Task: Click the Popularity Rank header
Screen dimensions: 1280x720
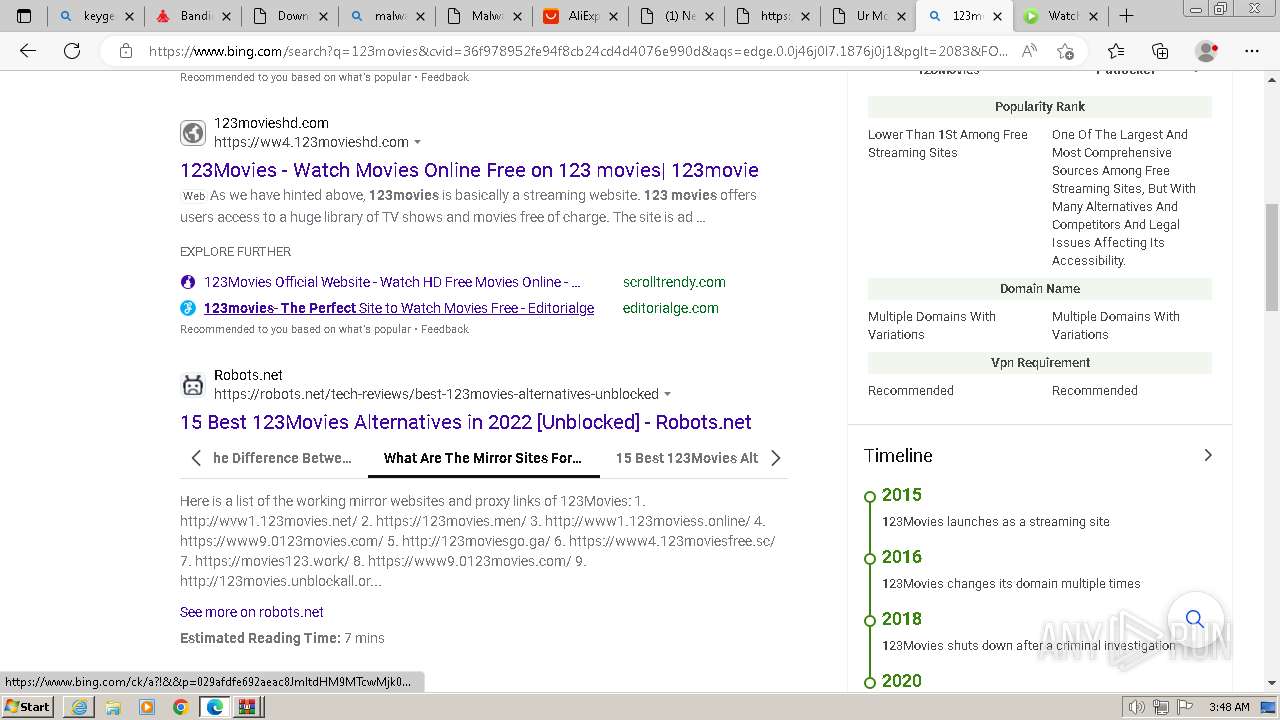Action: pos(1040,107)
